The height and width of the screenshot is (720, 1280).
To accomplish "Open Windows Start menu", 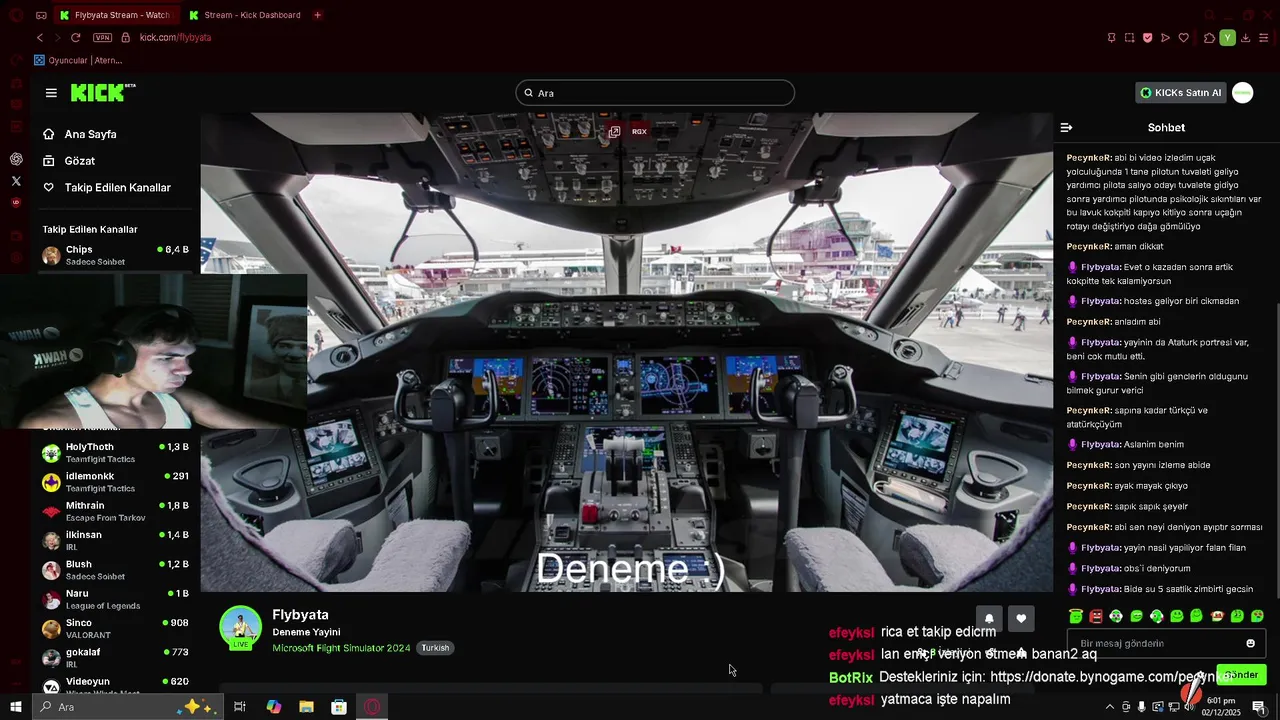I will (16, 707).
